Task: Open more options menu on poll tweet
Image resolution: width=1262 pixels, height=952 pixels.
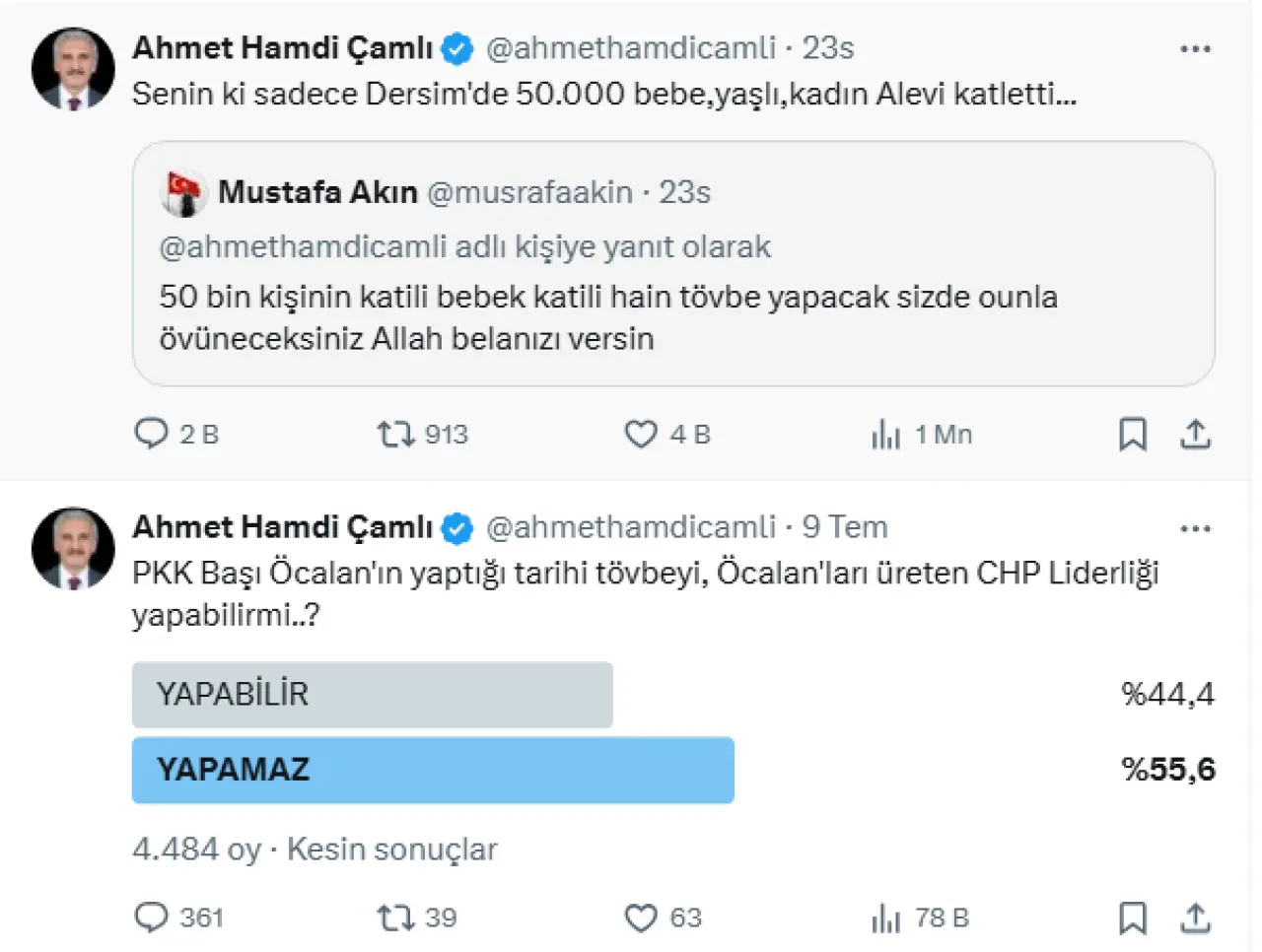Action: click(x=1195, y=528)
